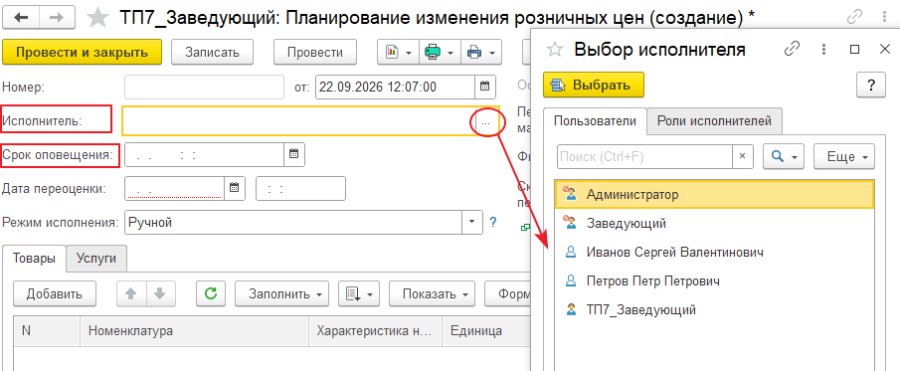Screen dimensions: 900x371
Task: Focus the Исполнитель input field
Action: point(298,121)
